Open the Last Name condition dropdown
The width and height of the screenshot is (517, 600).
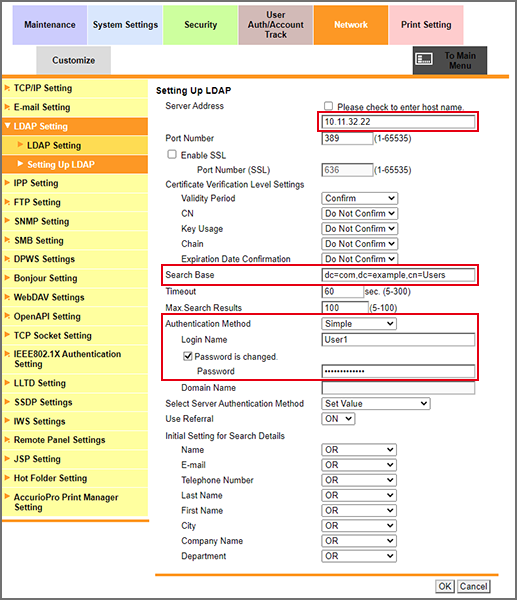(359, 496)
